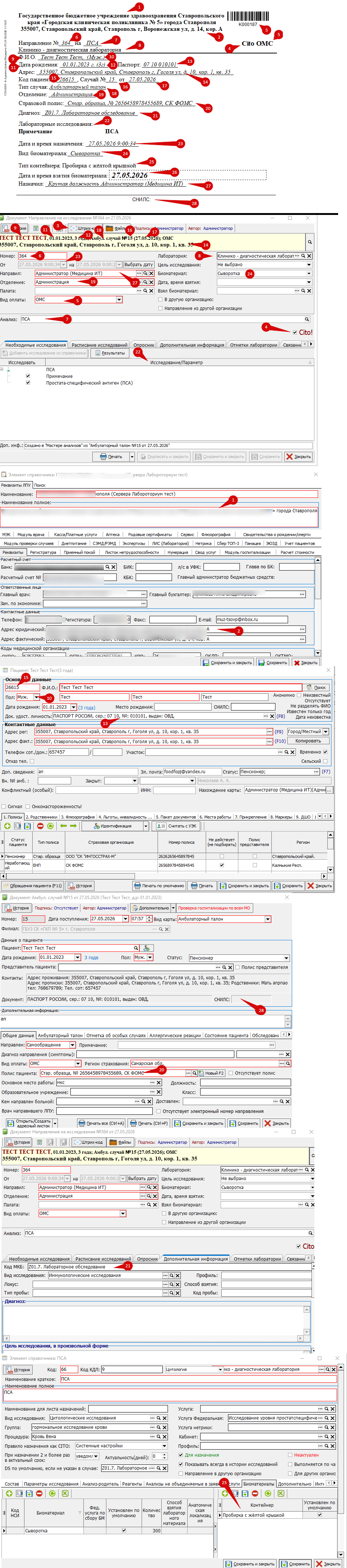Open the Модуль врача tab in the ЛПУ window
The height and width of the screenshot is (1568, 347).
(x=31, y=535)
